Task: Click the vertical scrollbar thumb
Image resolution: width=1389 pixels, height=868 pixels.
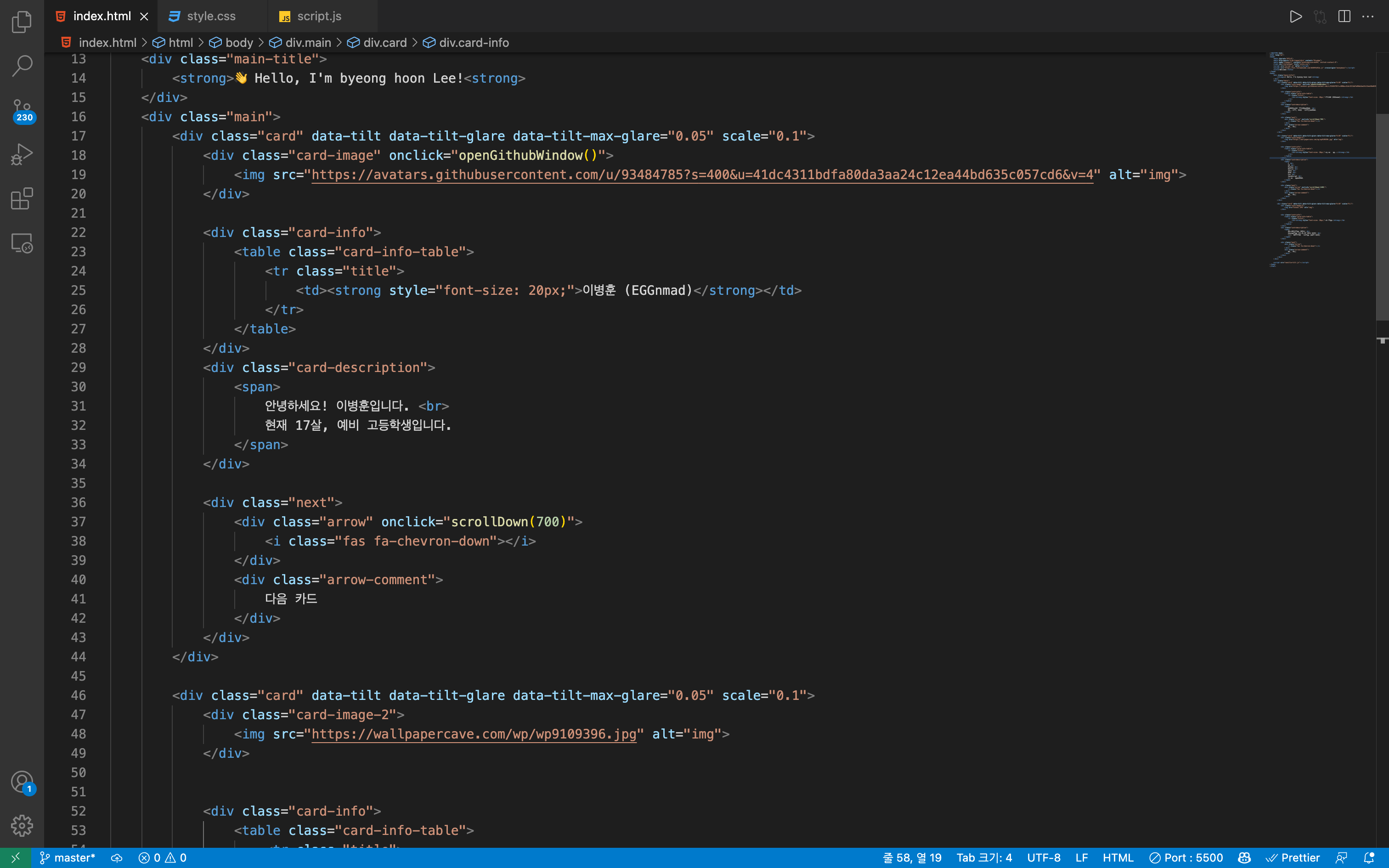Action: (x=1382, y=217)
